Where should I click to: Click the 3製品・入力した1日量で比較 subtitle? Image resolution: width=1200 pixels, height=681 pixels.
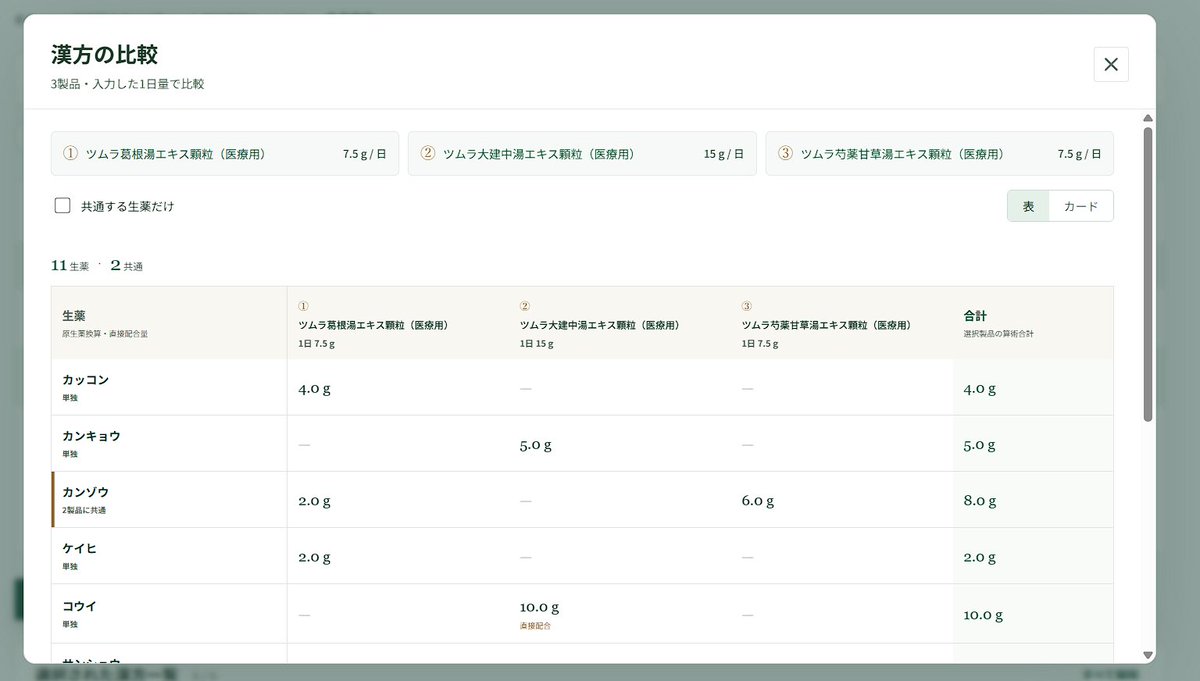(128, 84)
